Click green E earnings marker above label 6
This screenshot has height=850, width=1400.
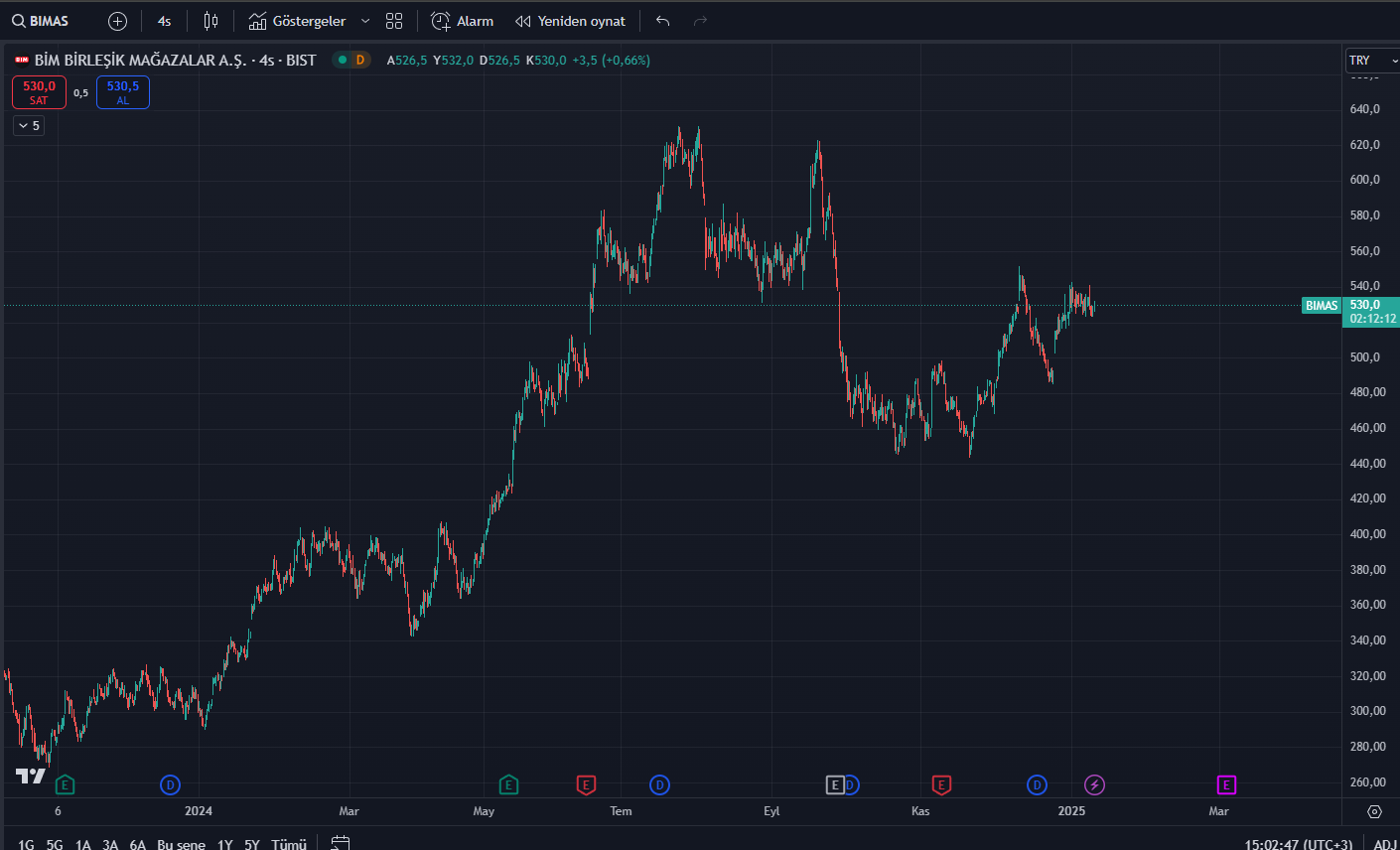65,785
